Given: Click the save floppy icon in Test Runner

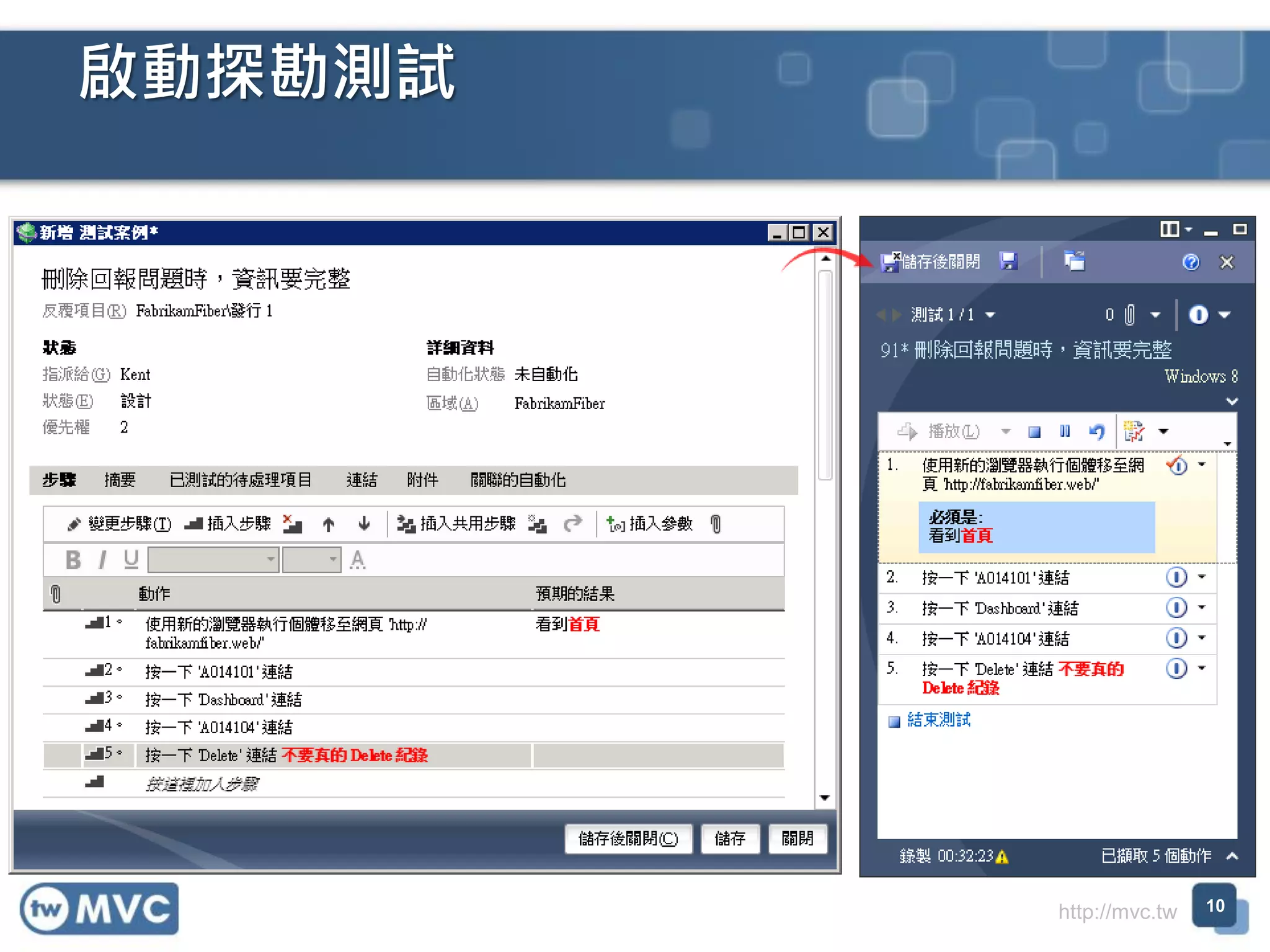Looking at the screenshot, I should pyautogui.click(x=1009, y=262).
